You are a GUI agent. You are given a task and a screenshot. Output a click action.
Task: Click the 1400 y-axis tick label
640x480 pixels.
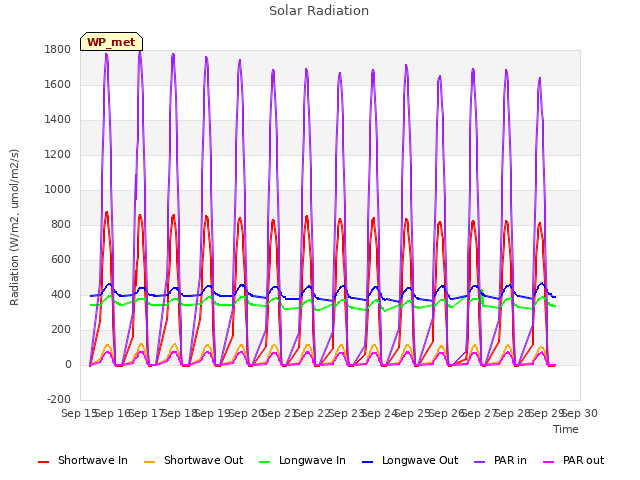[58, 120]
